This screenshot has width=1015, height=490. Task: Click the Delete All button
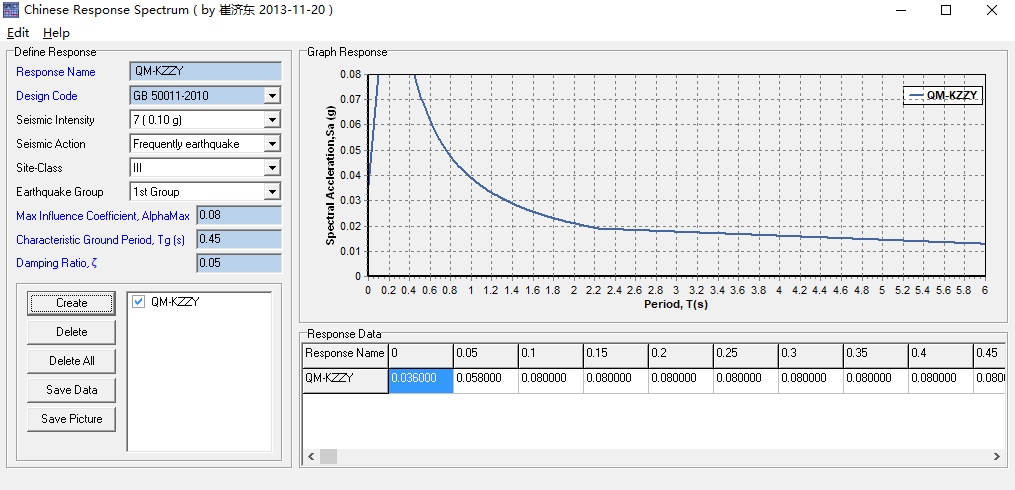(72, 361)
